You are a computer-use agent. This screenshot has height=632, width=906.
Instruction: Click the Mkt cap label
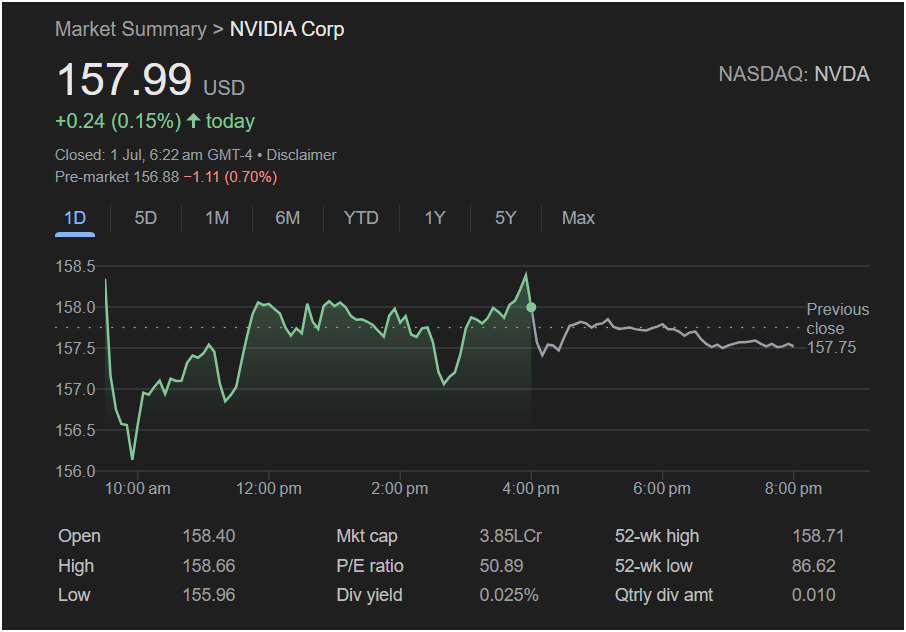(x=367, y=536)
